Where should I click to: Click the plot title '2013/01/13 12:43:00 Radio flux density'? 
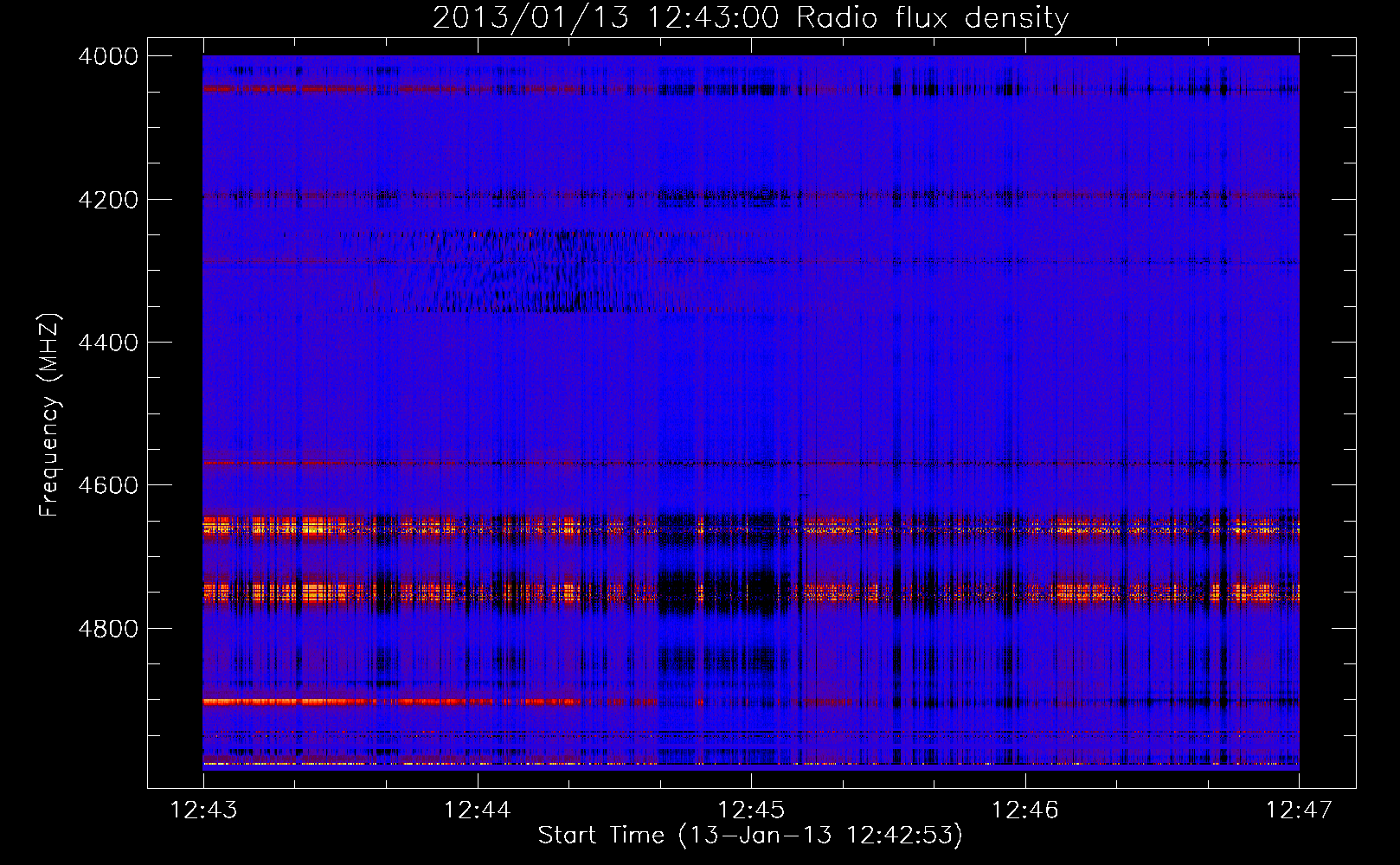pyautogui.click(x=750, y=17)
